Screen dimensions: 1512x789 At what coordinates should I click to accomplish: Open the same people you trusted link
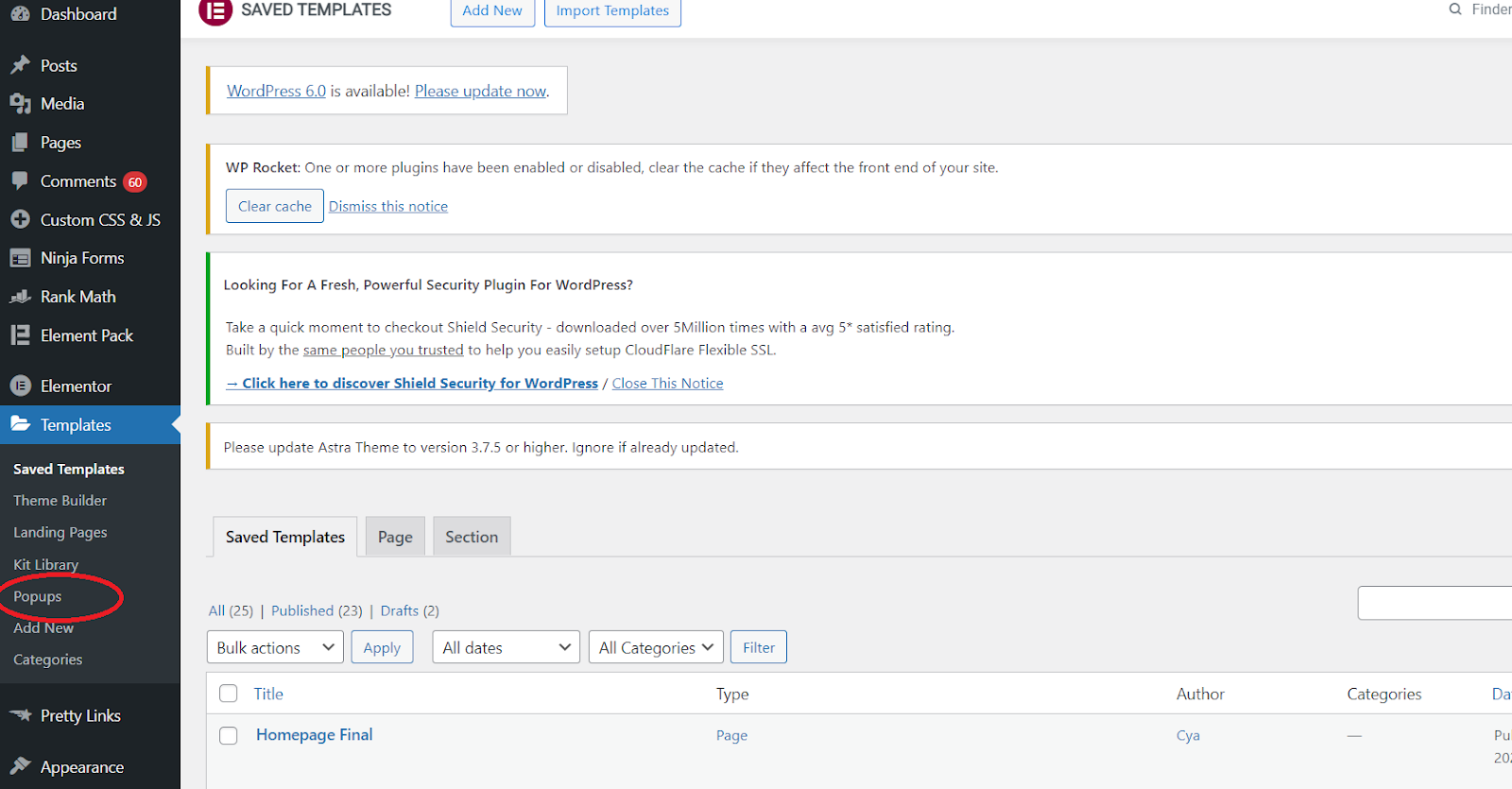(383, 350)
